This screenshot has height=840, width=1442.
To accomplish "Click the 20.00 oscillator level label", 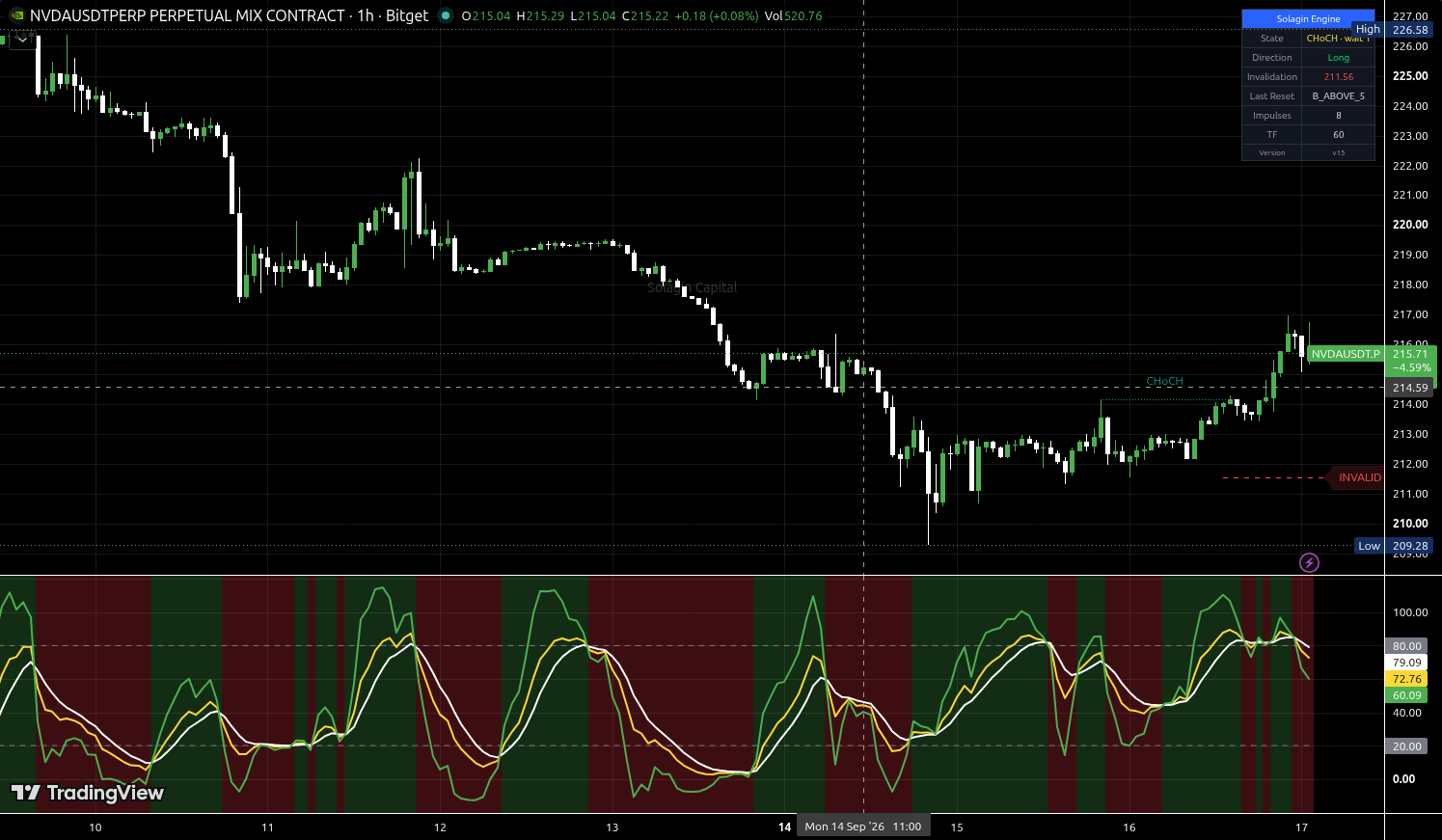I will click(1406, 746).
